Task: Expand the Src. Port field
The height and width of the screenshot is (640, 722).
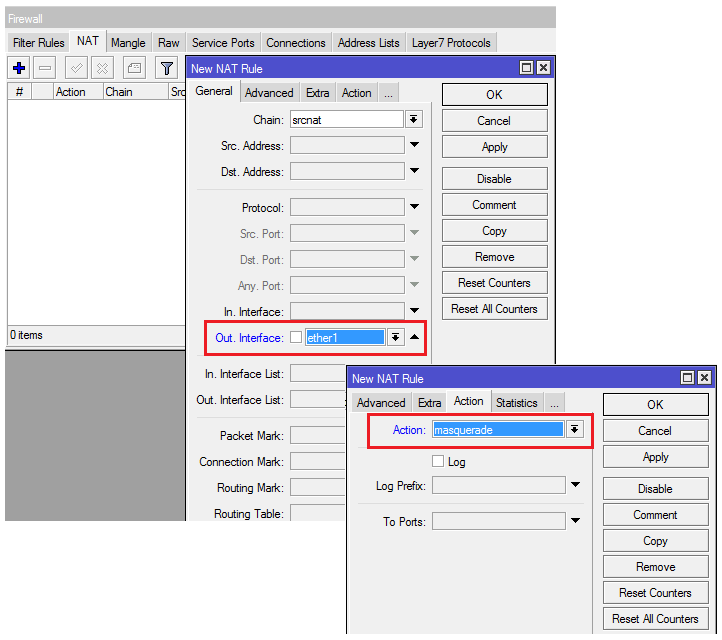Action: (x=414, y=233)
